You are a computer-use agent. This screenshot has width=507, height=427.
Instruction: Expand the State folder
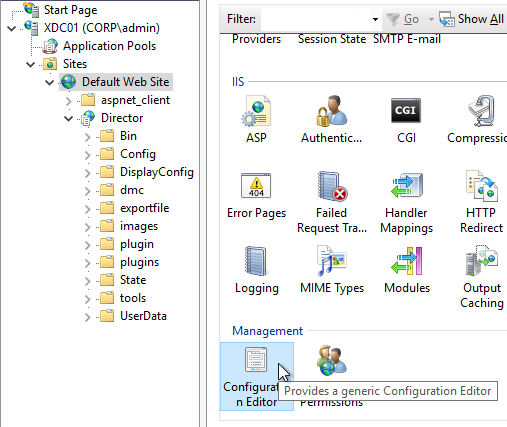pyautogui.click(x=87, y=281)
